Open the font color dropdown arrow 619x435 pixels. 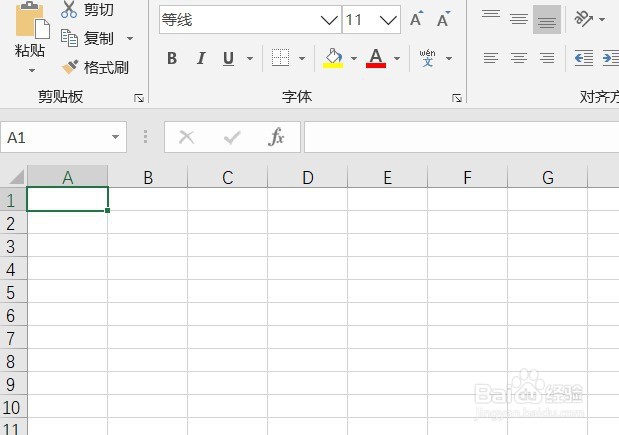click(397, 58)
